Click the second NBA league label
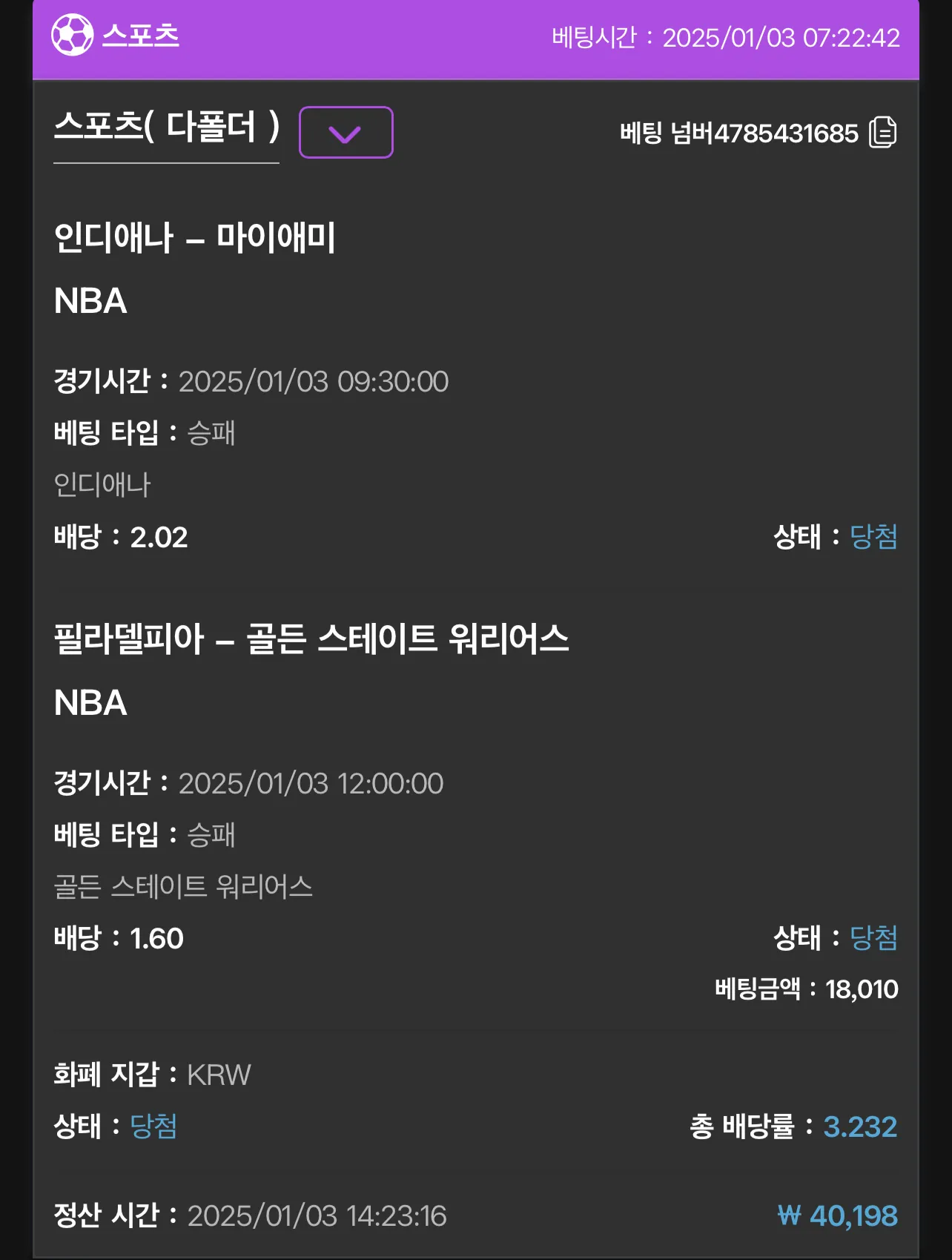The width and height of the screenshot is (952, 1260). coord(90,703)
